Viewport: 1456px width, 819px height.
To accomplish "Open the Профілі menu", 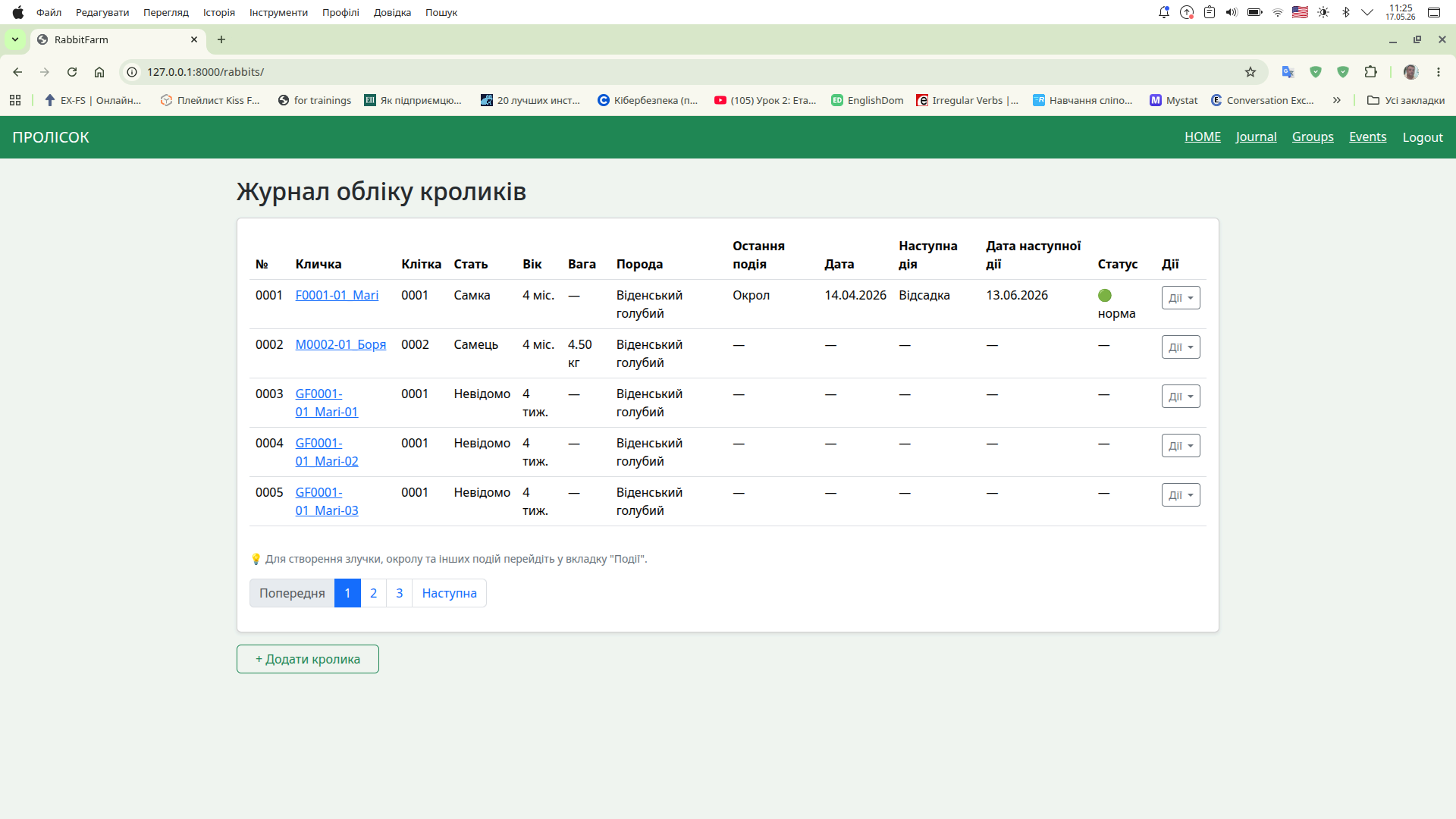I will point(340,12).
